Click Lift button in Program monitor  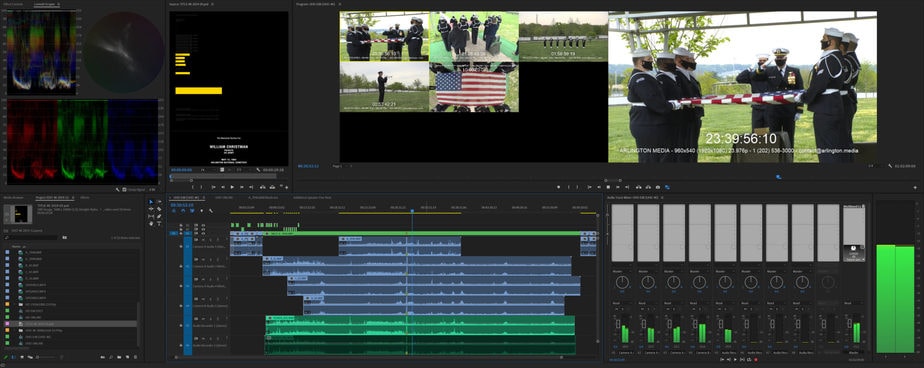(x=638, y=187)
